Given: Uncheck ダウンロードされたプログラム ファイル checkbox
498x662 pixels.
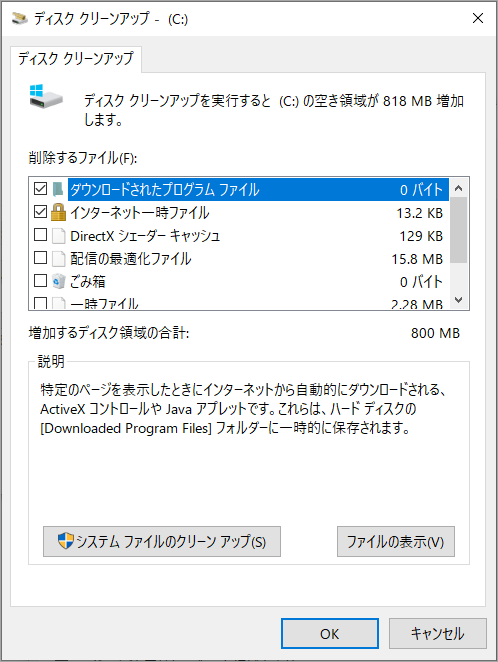Looking at the screenshot, I should point(41,189).
